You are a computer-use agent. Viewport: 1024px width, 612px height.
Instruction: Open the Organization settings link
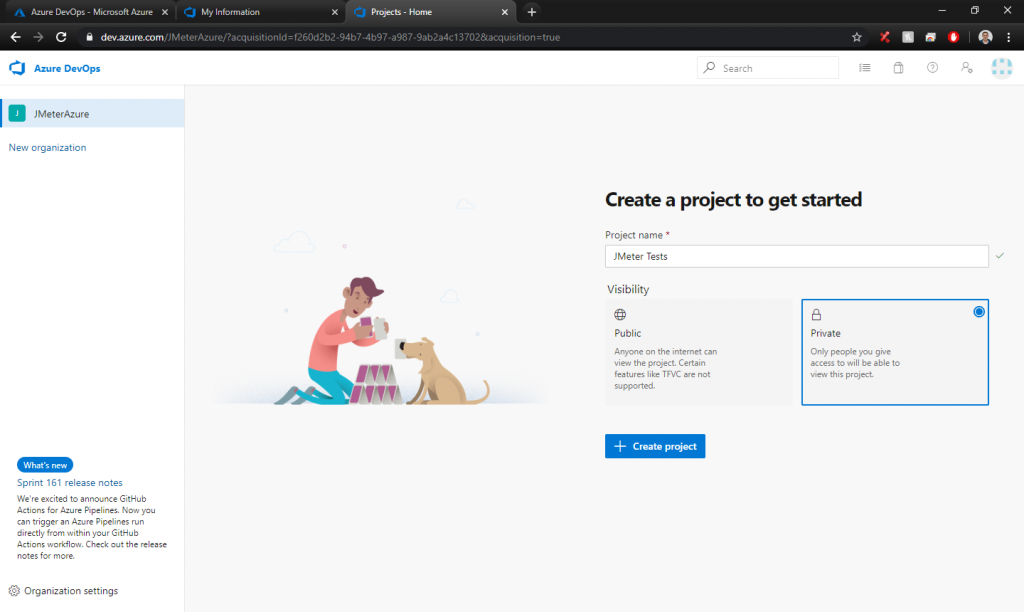(71, 590)
